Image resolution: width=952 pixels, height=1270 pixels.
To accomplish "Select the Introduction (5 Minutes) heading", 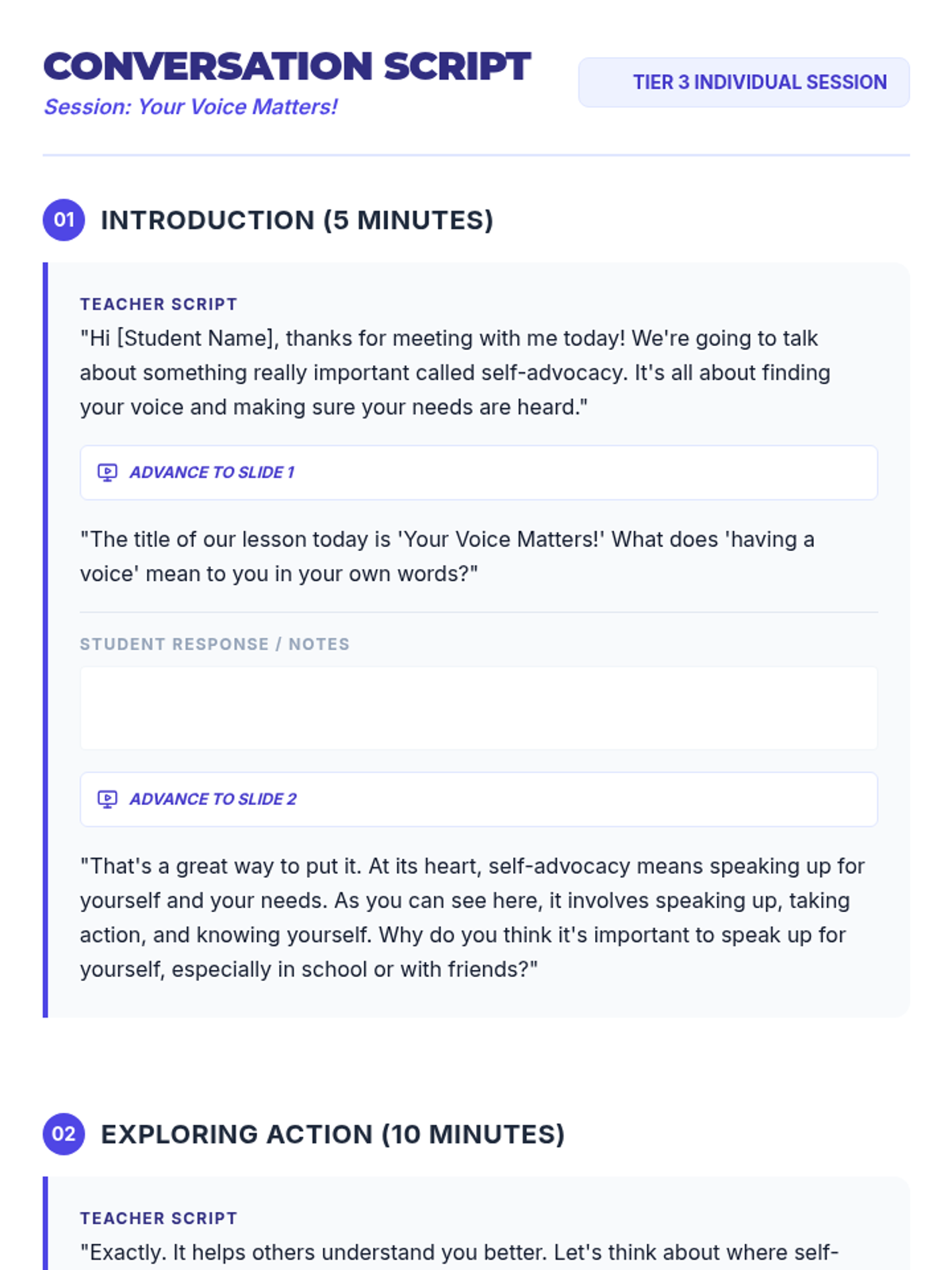I will coord(297,220).
